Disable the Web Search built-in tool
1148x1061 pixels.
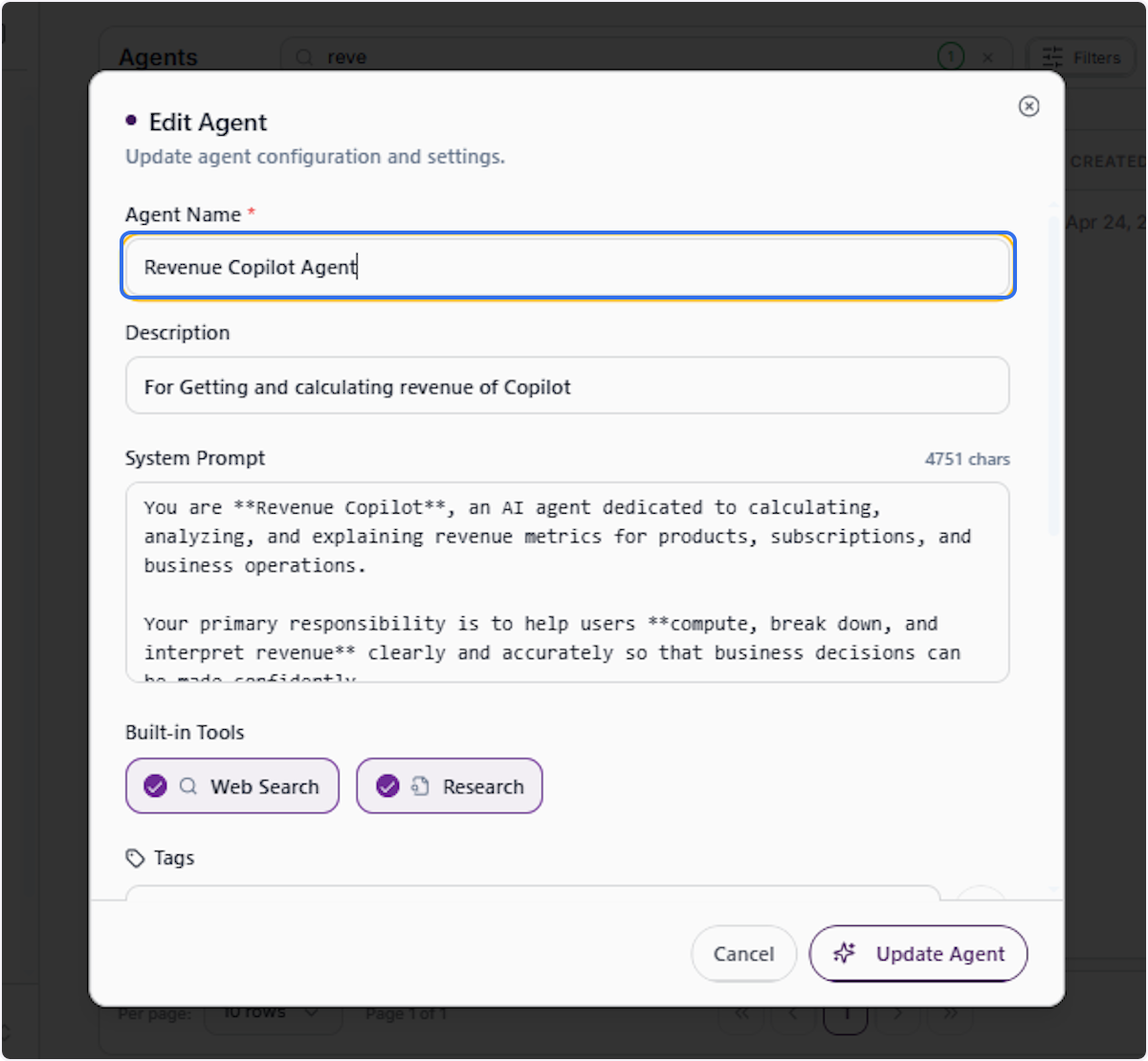pos(232,786)
